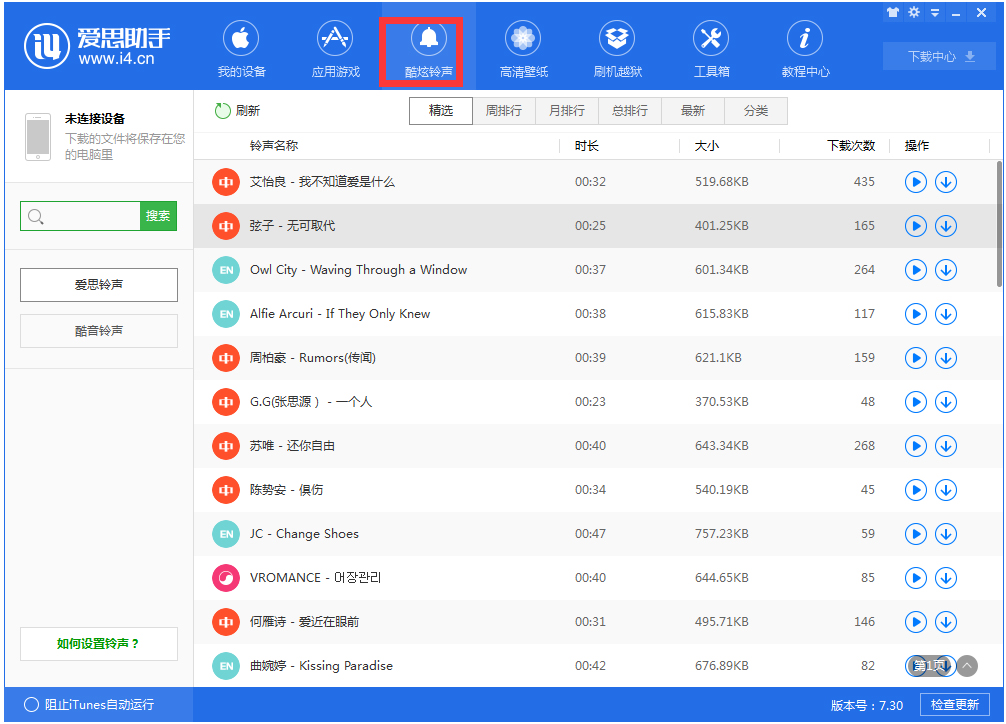Play the 弦子 - 无可取代 ringtone
1006x724 pixels.
pos(915,226)
